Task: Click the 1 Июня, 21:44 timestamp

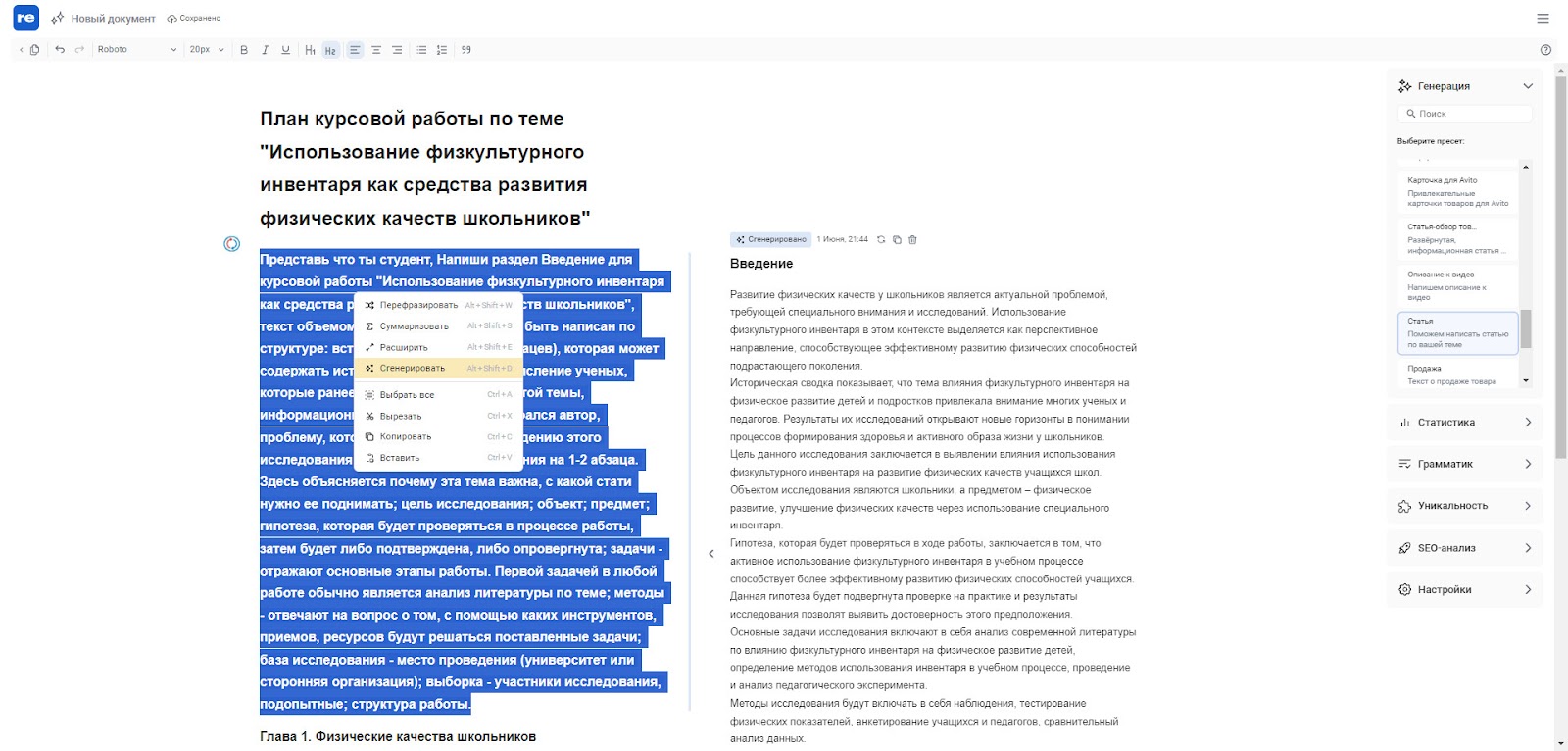Action: (843, 239)
